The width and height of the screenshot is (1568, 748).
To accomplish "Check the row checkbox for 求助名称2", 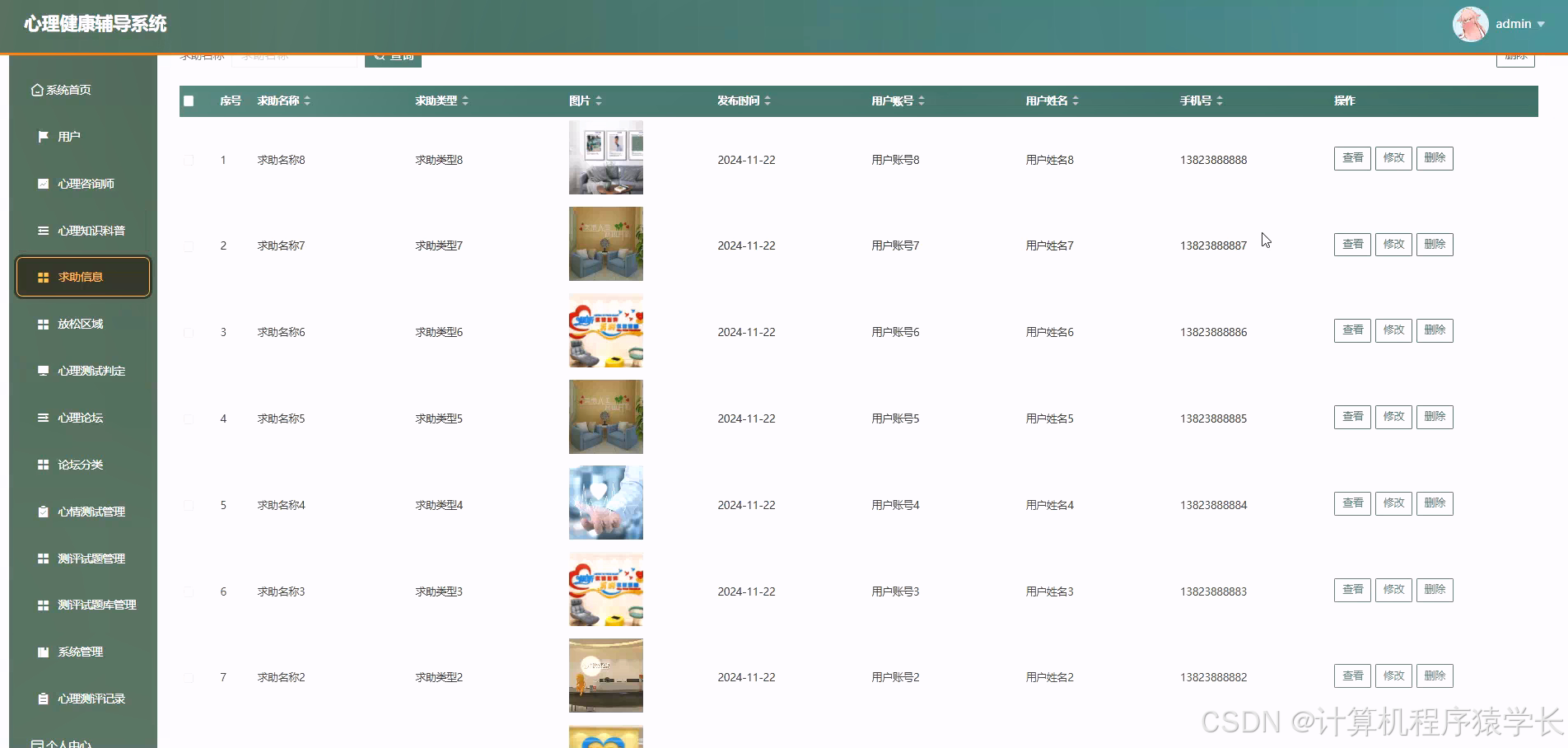I will (x=189, y=677).
